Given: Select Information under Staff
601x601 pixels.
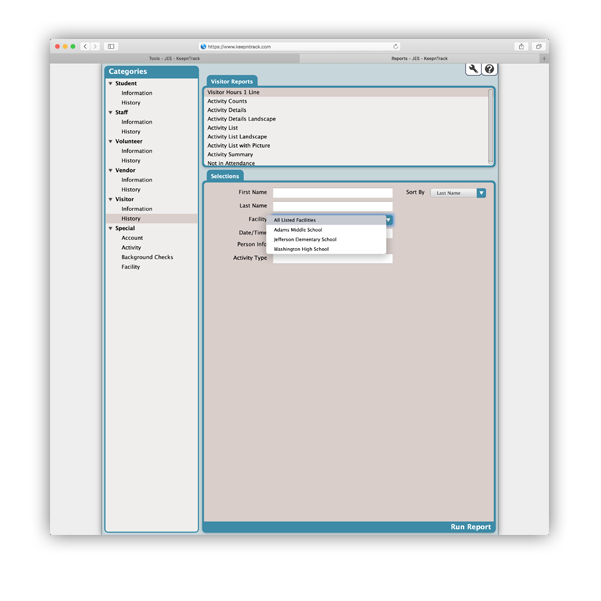Looking at the screenshot, I should point(137,122).
